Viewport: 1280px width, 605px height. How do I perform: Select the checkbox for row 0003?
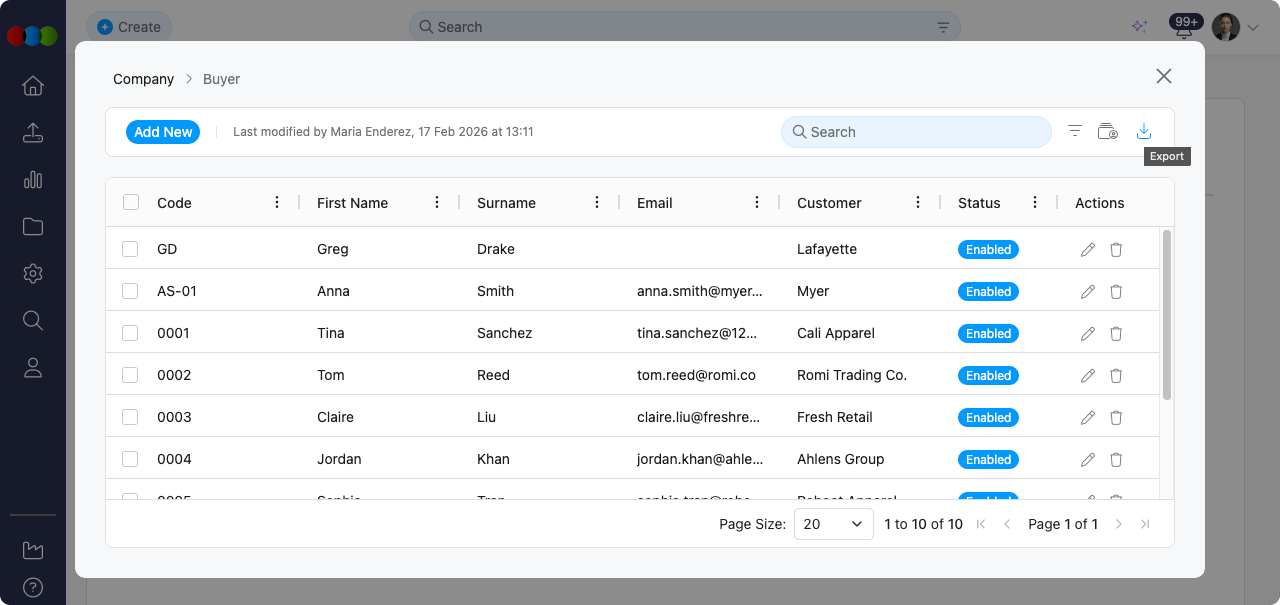tap(130, 418)
